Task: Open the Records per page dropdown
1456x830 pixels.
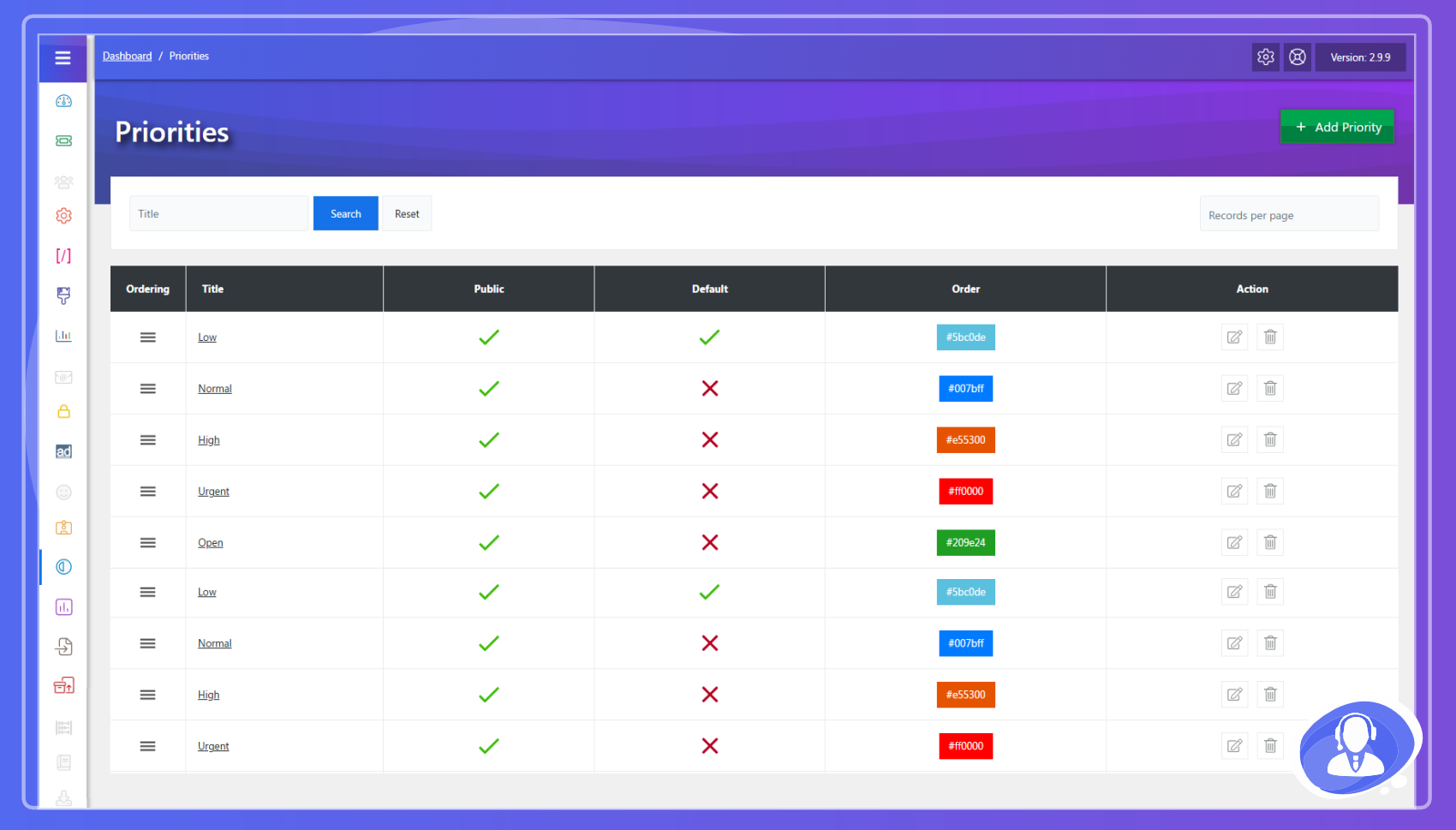Action: pyautogui.click(x=1289, y=214)
